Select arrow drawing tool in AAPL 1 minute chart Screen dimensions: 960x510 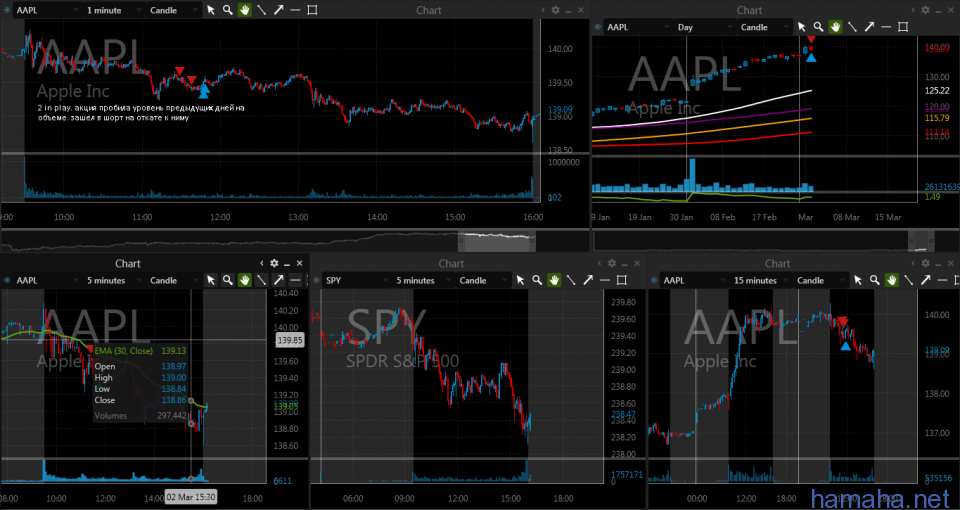[x=279, y=10]
